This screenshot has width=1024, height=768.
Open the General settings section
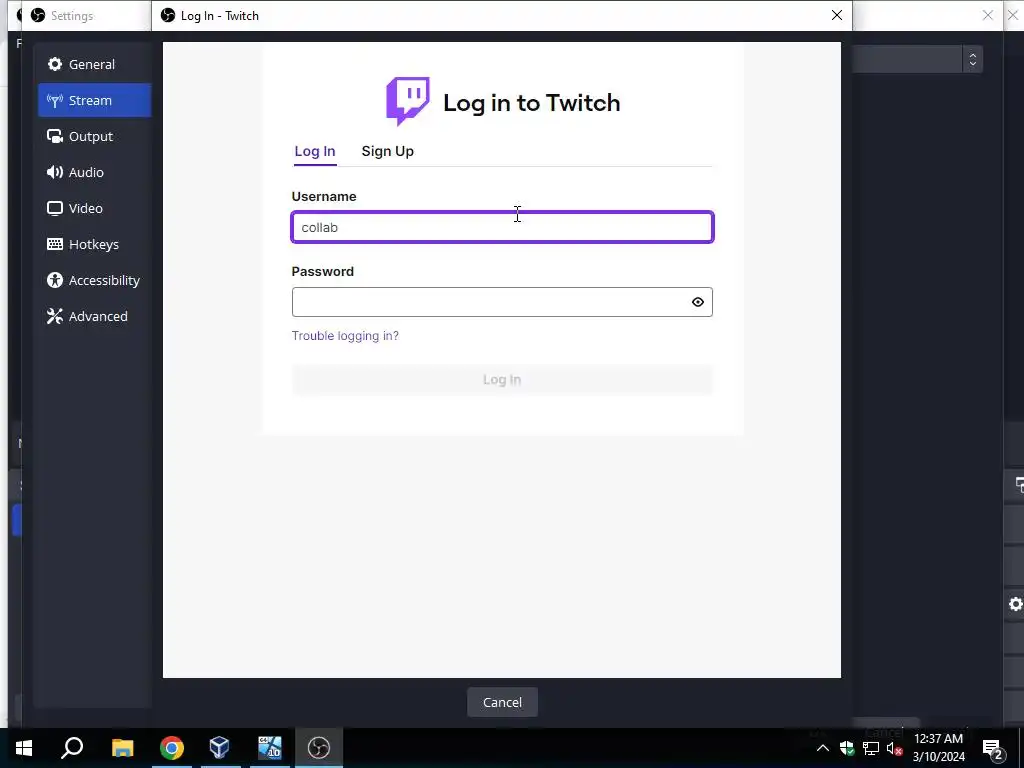(x=94, y=64)
